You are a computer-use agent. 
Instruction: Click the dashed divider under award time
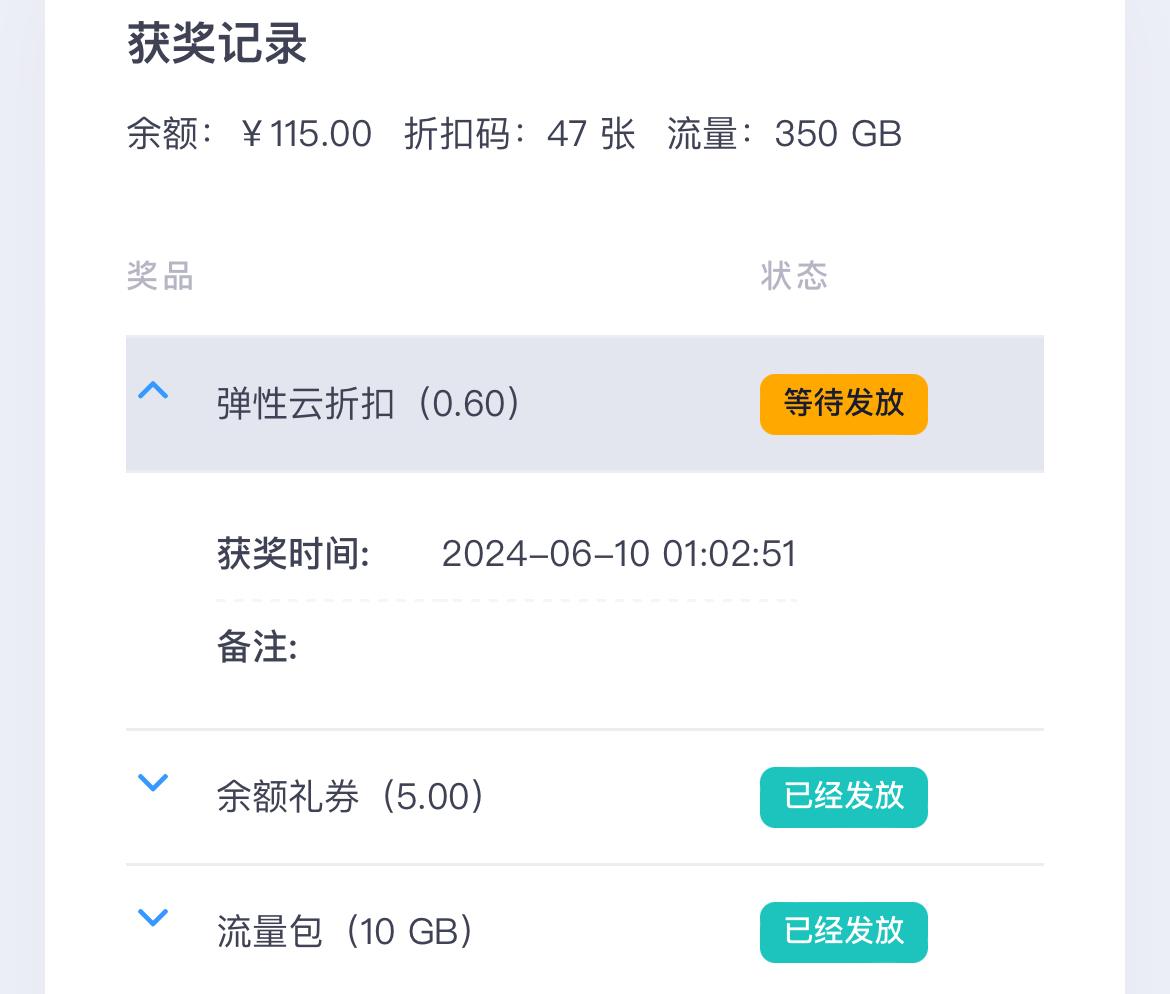(x=506, y=601)
